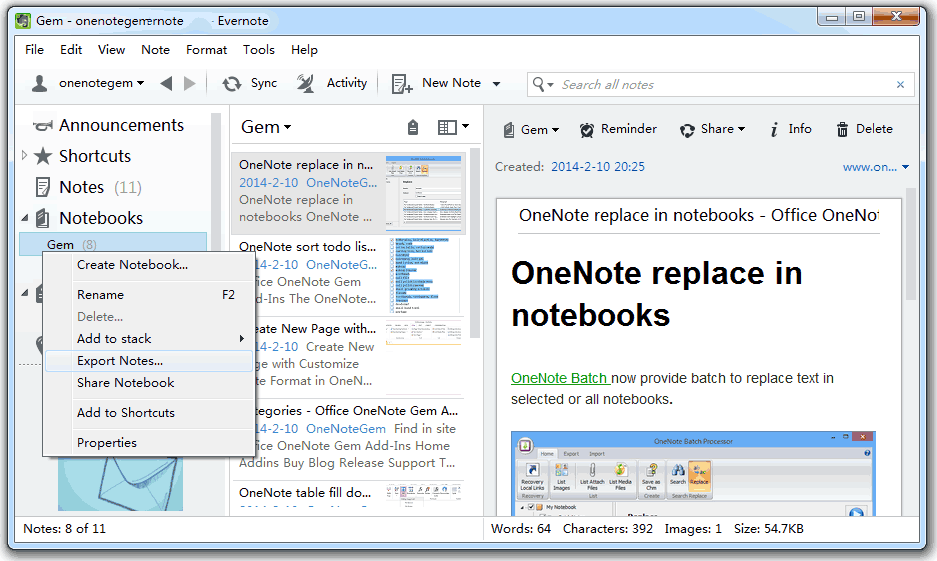Click the note content vertical scrollbar

click(x=910, y=244)
